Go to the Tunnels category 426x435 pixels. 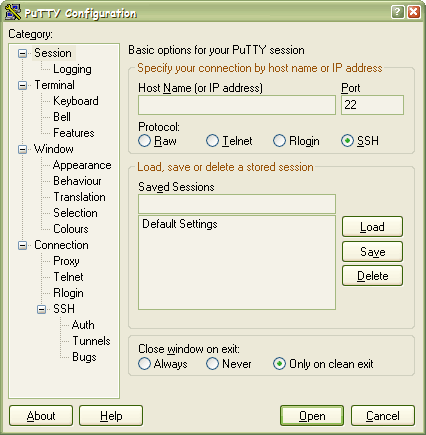pyautogui.click(x=91, y=341)
